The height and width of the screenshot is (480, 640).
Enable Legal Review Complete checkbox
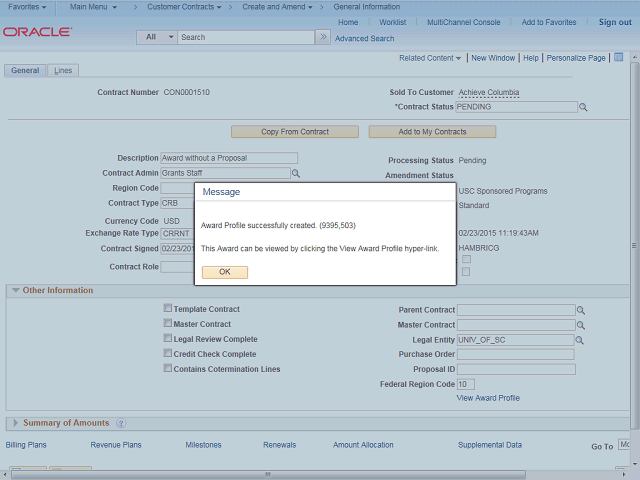tap(167, 338)
